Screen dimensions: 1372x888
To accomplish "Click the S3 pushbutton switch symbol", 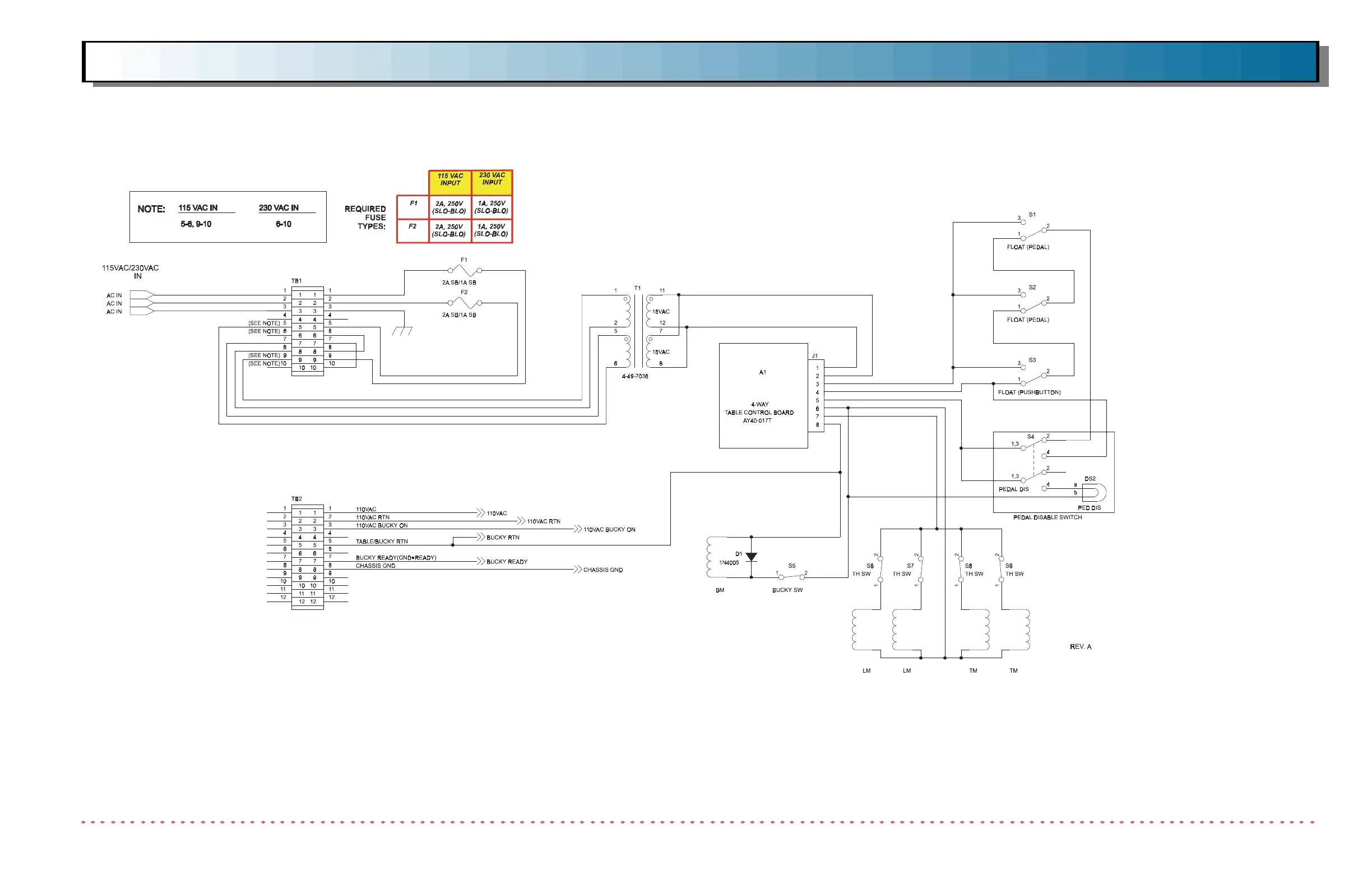I will [x=1033, y=376].
